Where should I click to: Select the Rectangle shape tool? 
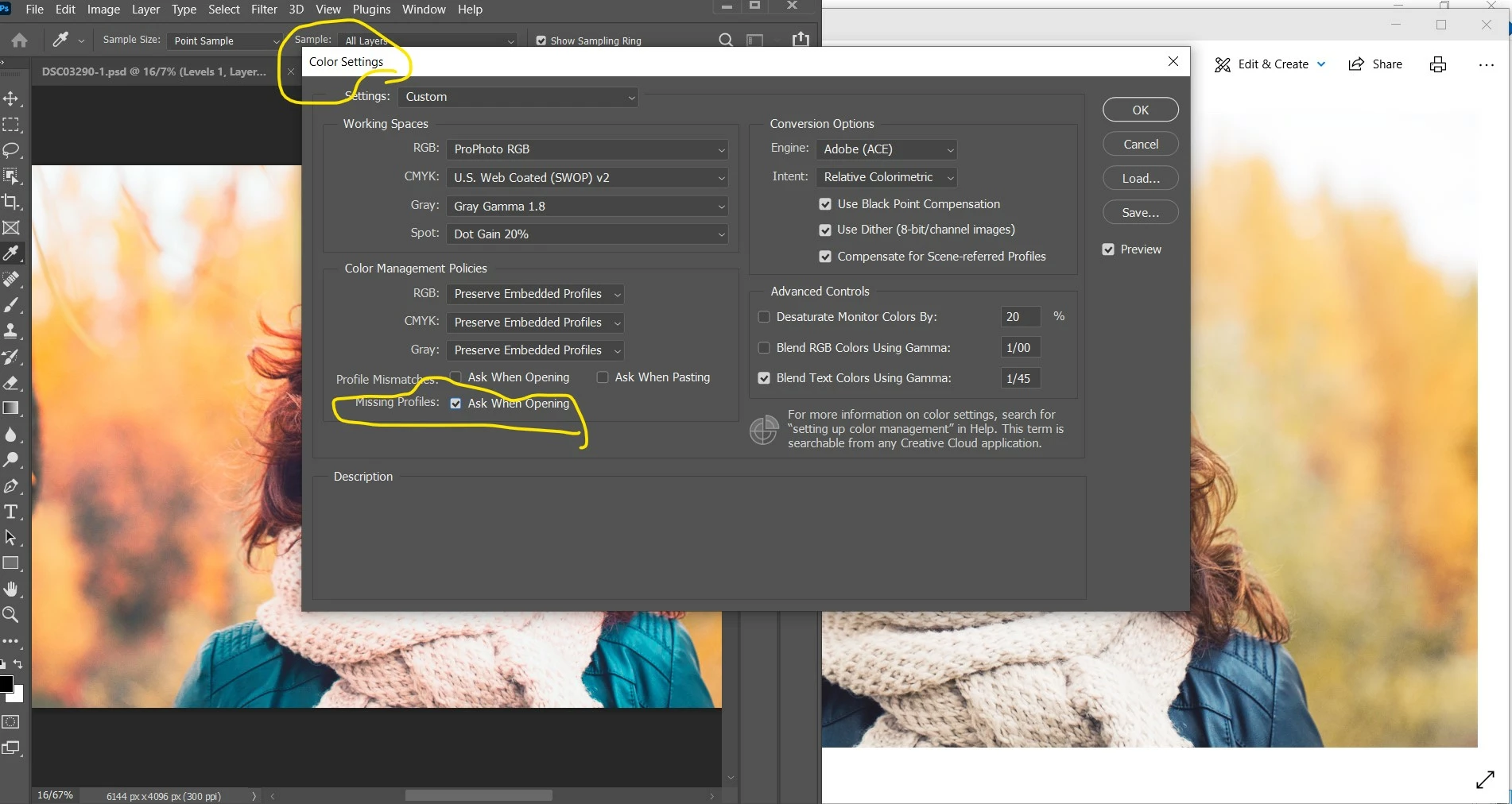coord(11,563)
